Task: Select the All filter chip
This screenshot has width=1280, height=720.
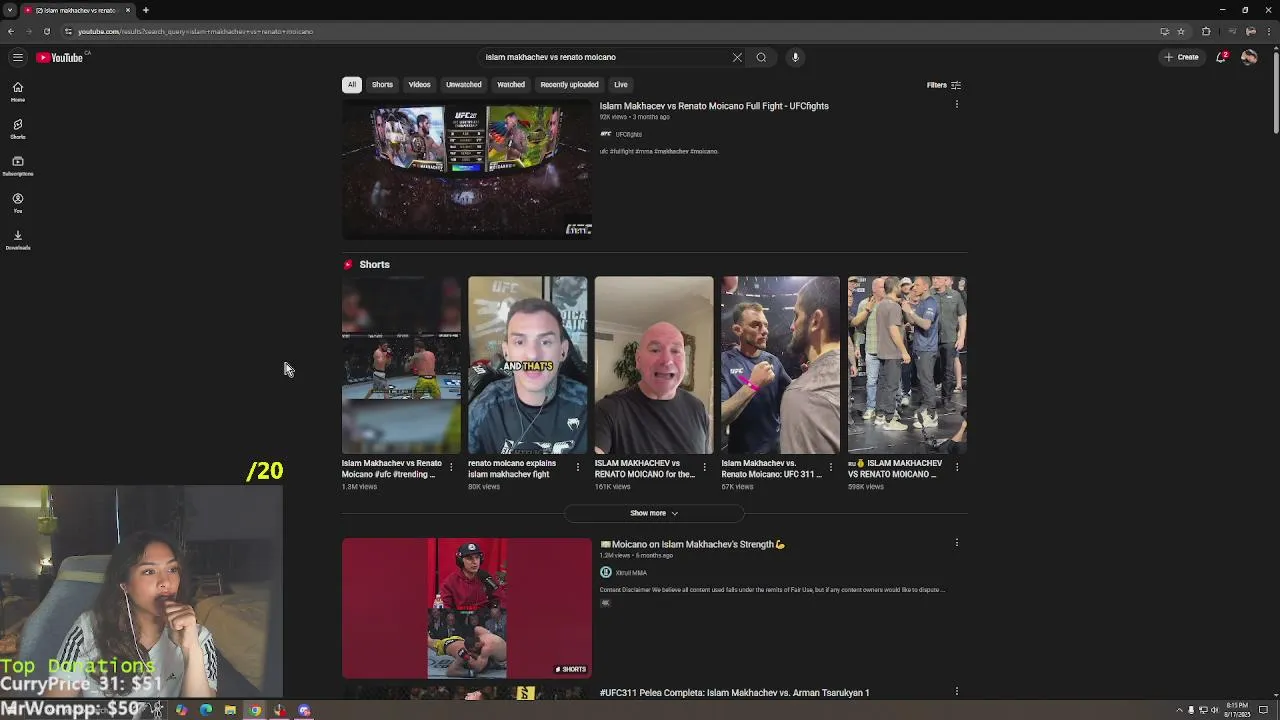Action: (351, 85)
